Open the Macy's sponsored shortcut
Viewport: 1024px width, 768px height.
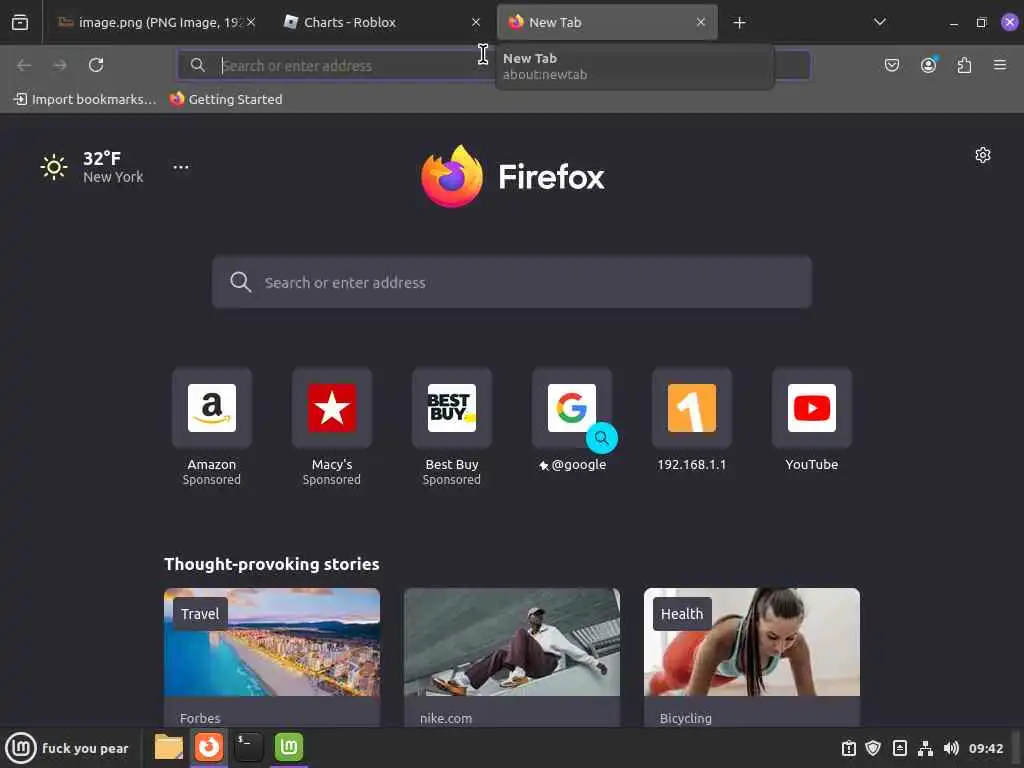click(x=332, y=426)
